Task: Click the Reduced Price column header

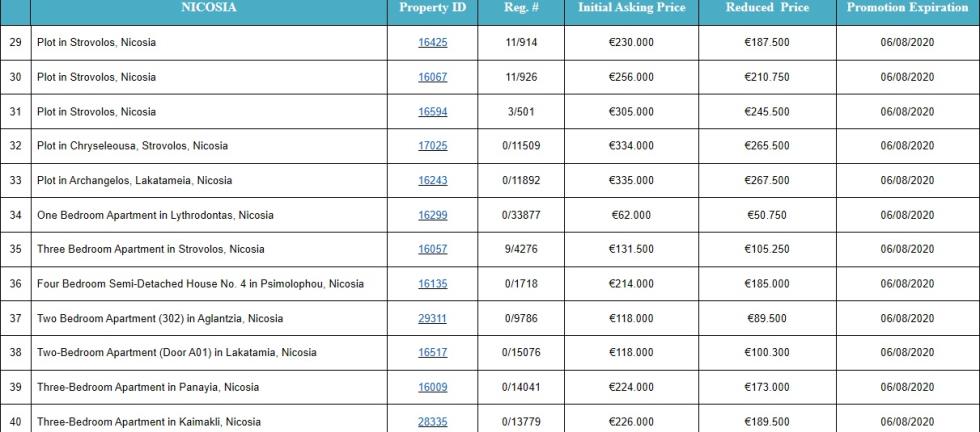Action: click(x=768, y=8)
